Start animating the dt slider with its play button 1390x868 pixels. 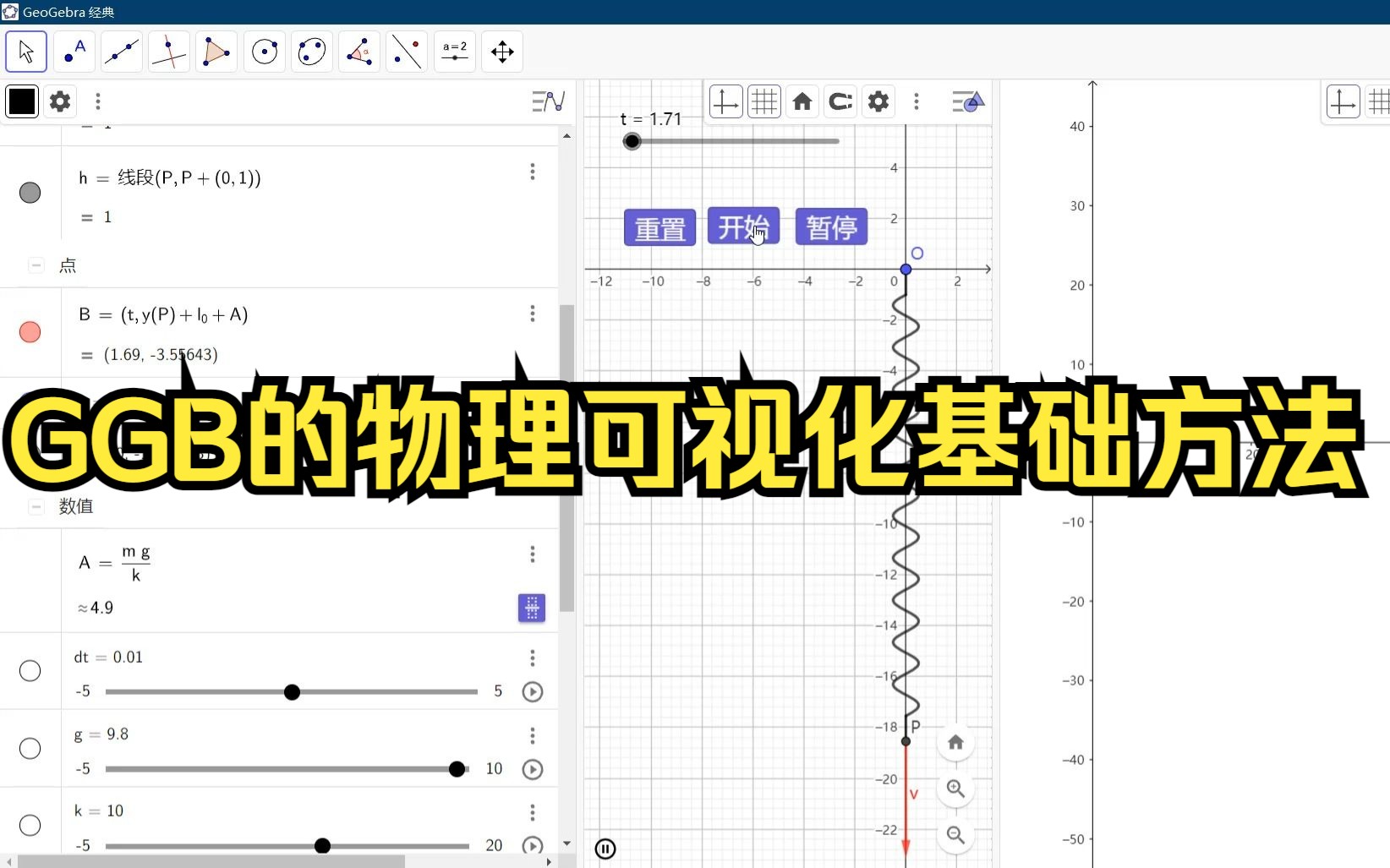click(532, 691)
